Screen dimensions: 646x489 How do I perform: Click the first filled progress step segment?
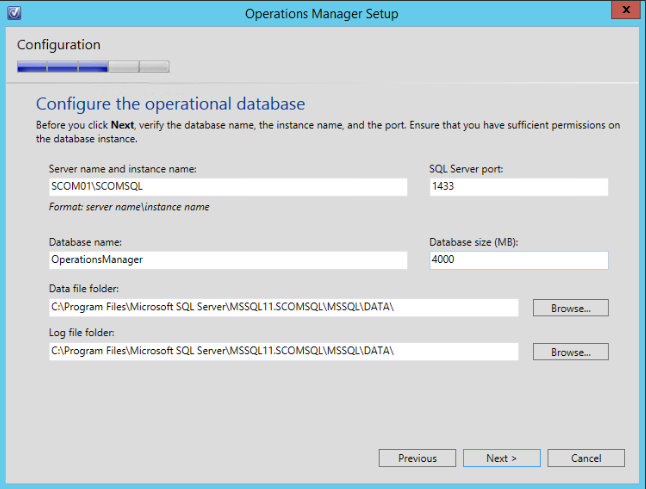click(32, 67)
